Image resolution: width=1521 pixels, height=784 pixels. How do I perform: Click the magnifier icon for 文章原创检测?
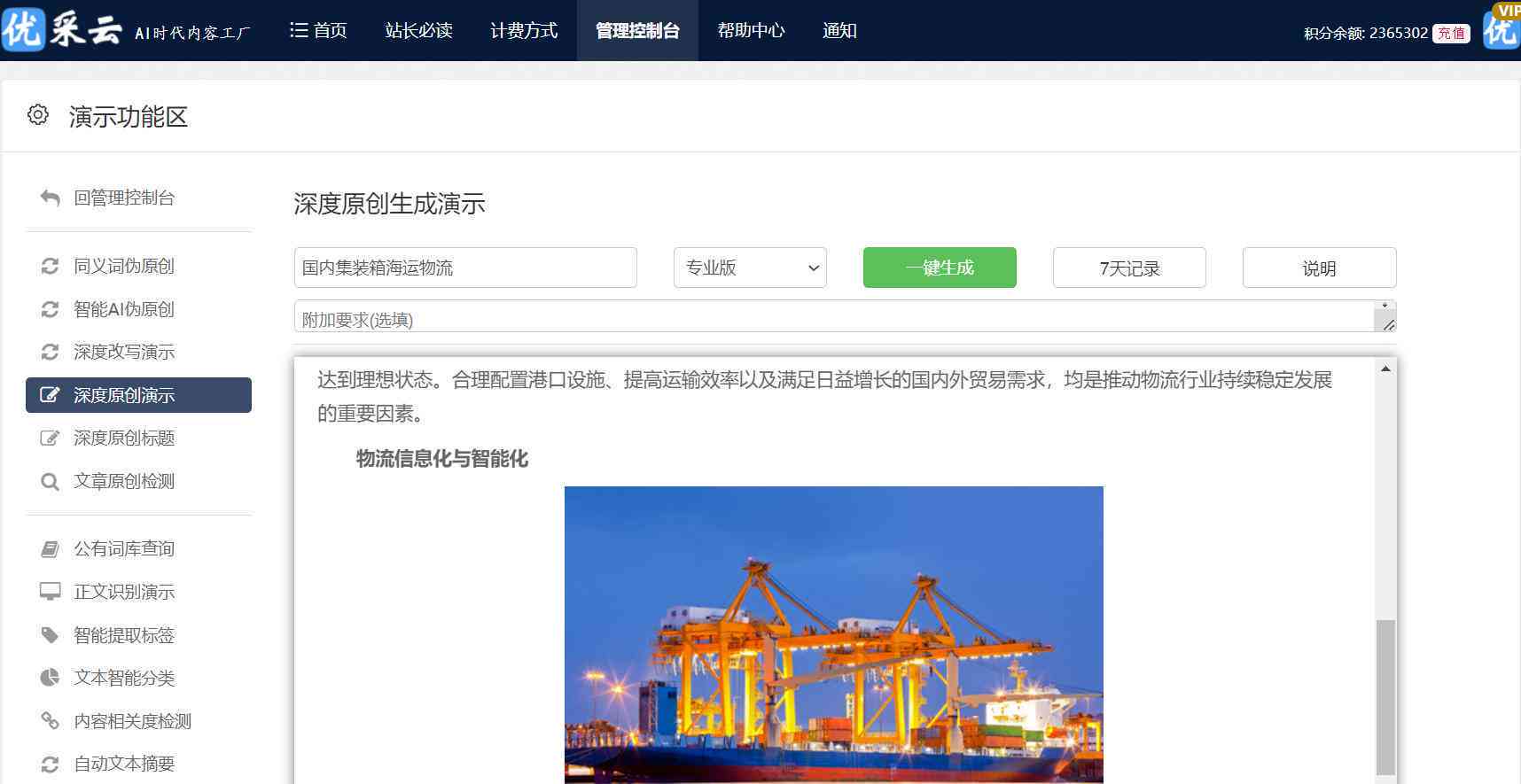[x=50, y=482]
